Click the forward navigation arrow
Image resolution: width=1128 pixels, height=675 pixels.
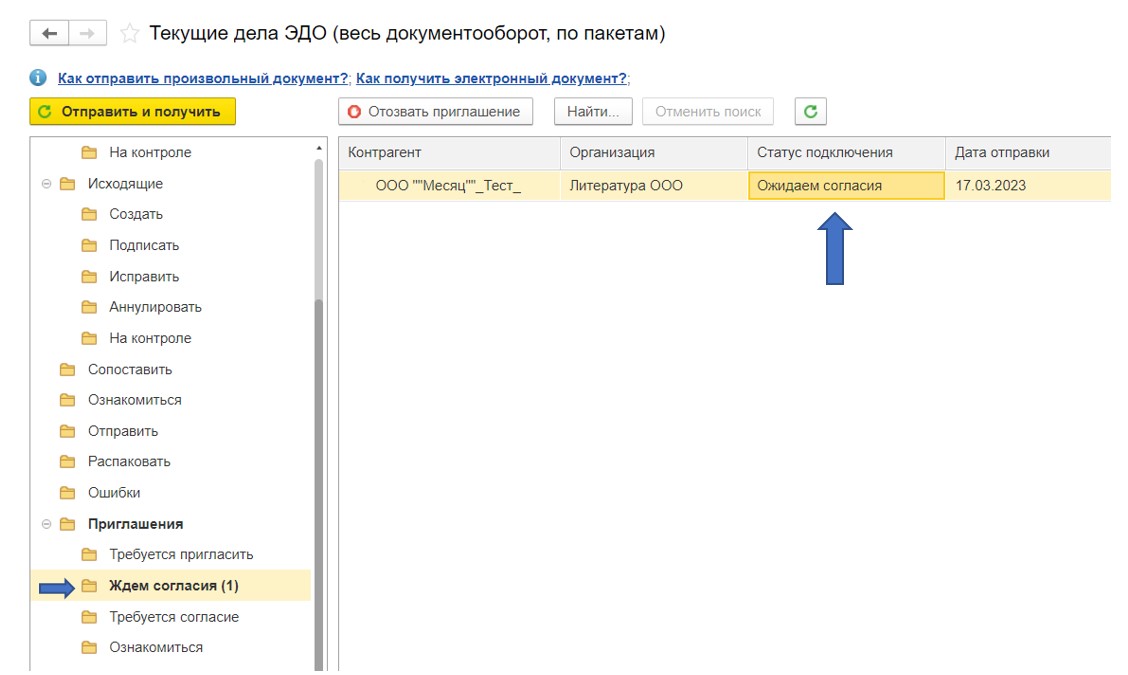pos(87,34)
